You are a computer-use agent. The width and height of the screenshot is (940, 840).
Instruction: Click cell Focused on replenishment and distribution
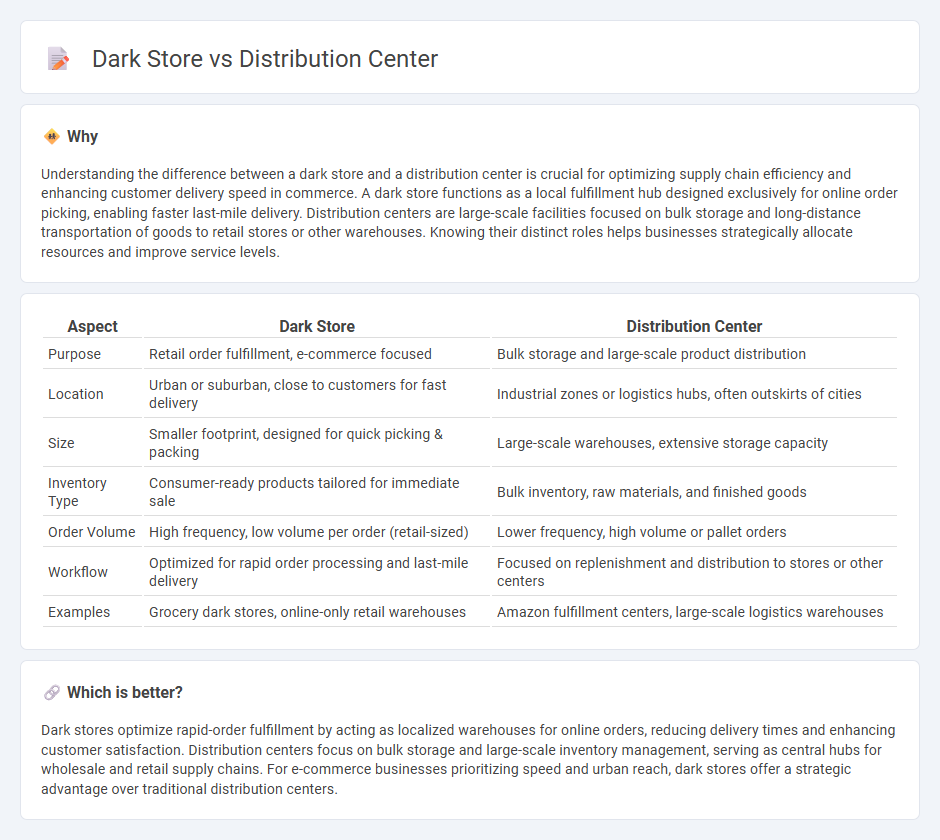point(694,572)
